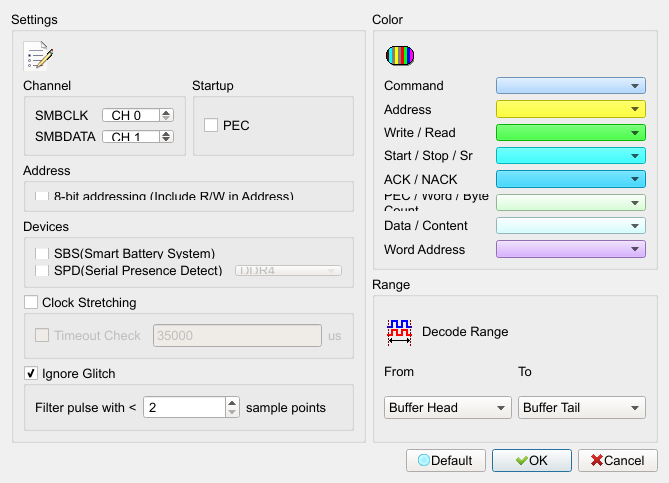Open the Buffer Head range dropdown
Image resolution: width=669 pixels, height=483 pixels.
pyautogui.click(x=448, y=407)
